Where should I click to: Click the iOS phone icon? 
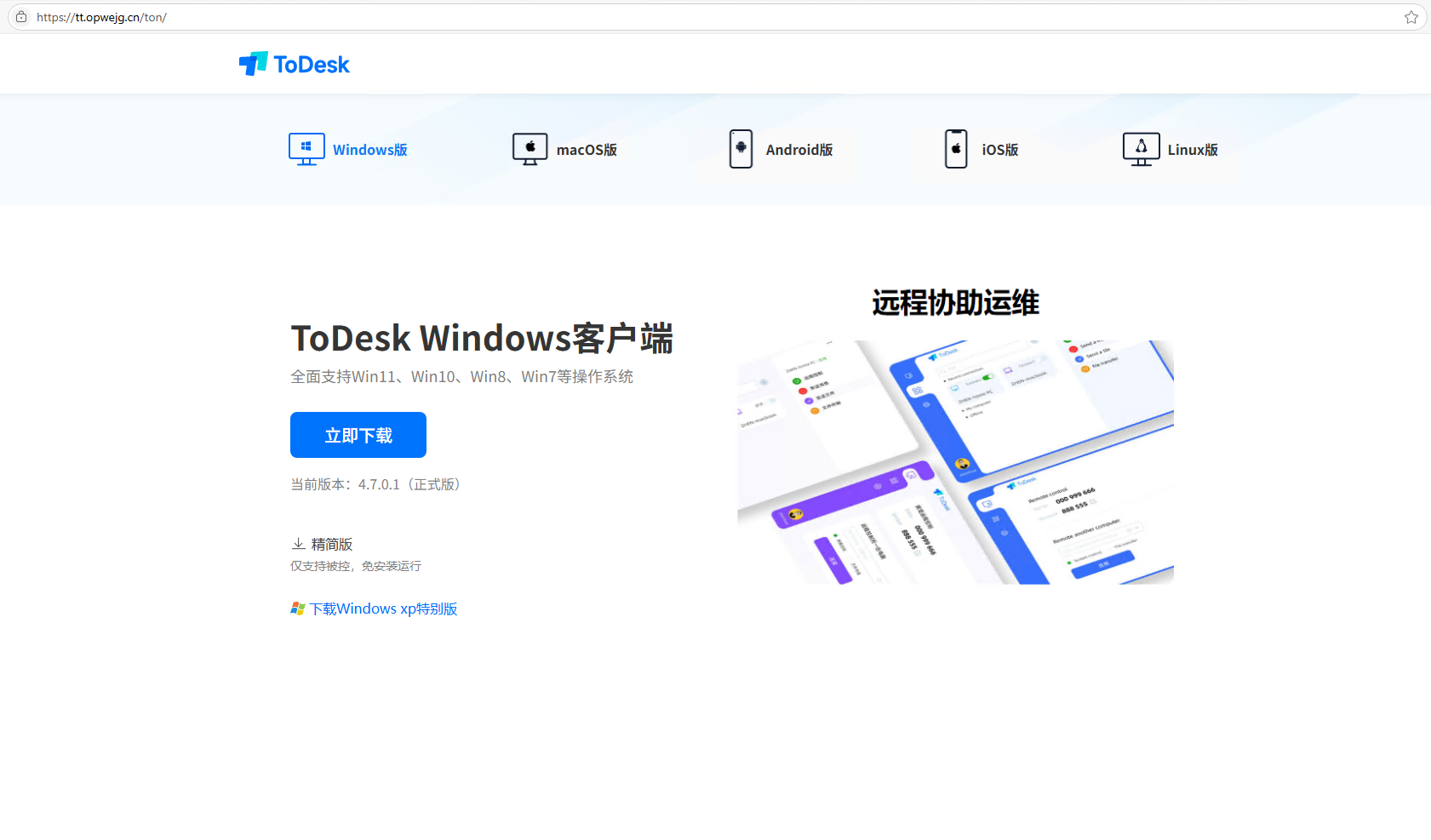pyautogui.click(x=956, y=149)
